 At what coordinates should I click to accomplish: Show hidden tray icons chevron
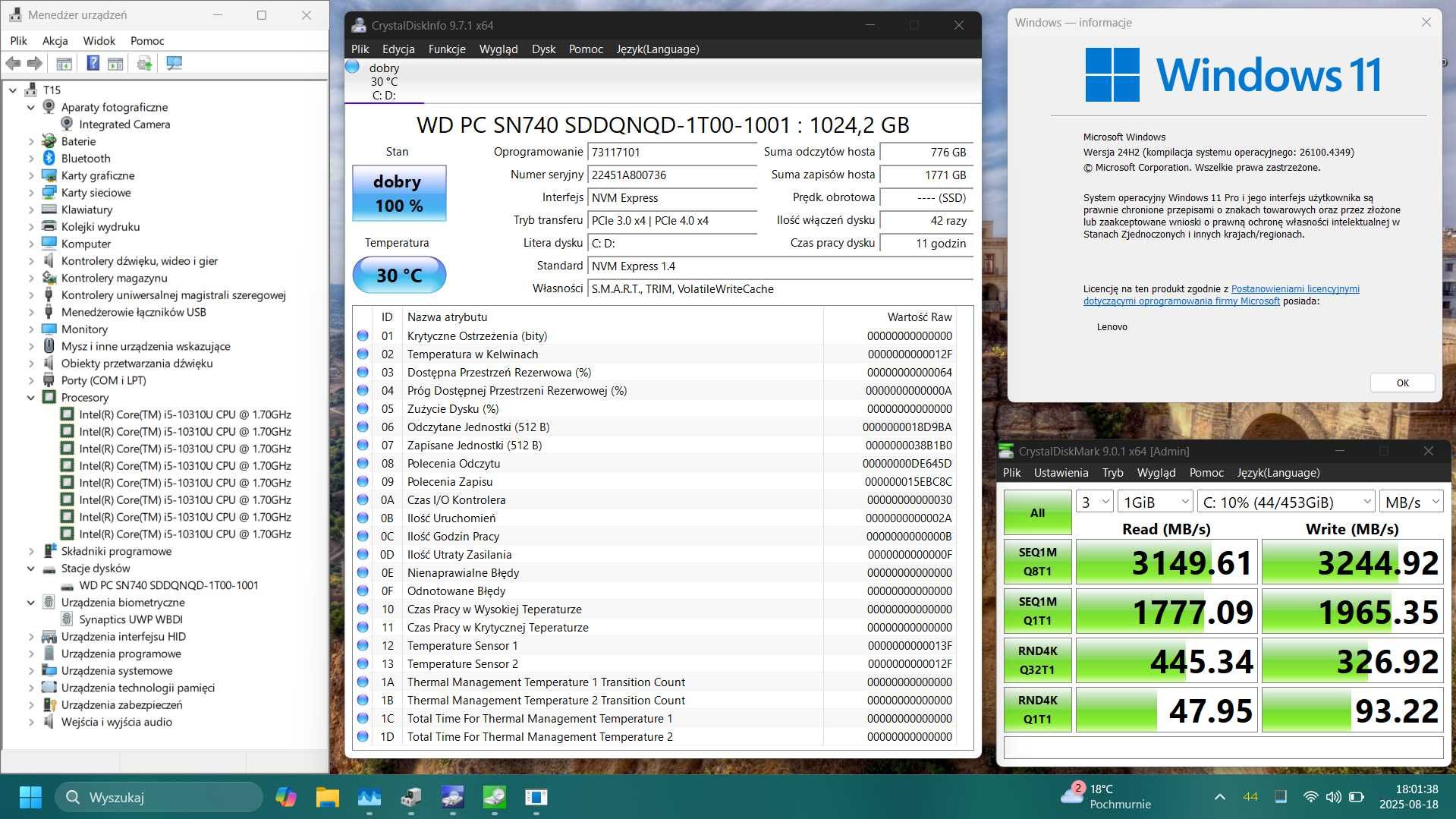tap(1219, 797)
